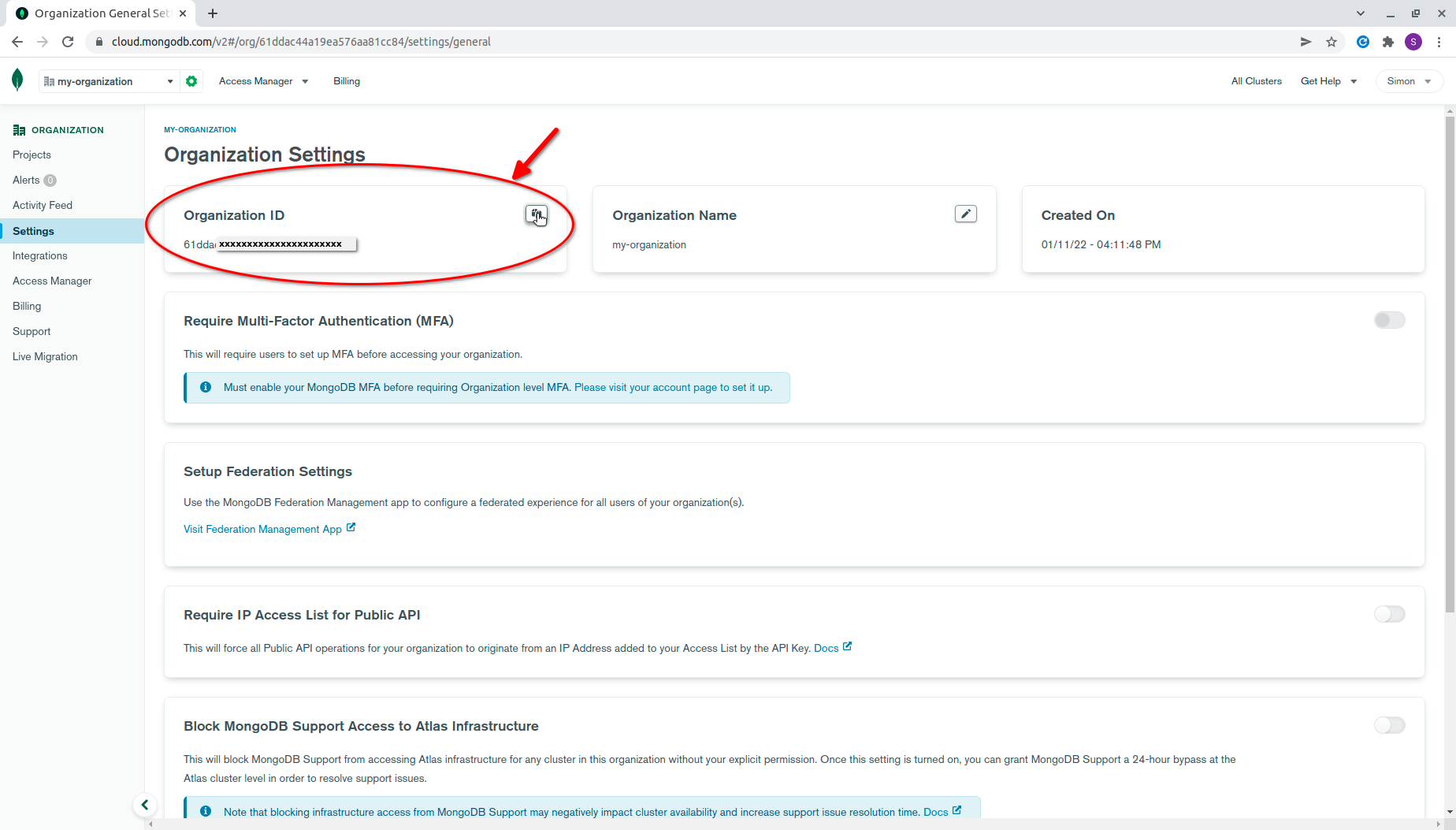Click the info icon in the MFA notice

(x=206, y=387)
